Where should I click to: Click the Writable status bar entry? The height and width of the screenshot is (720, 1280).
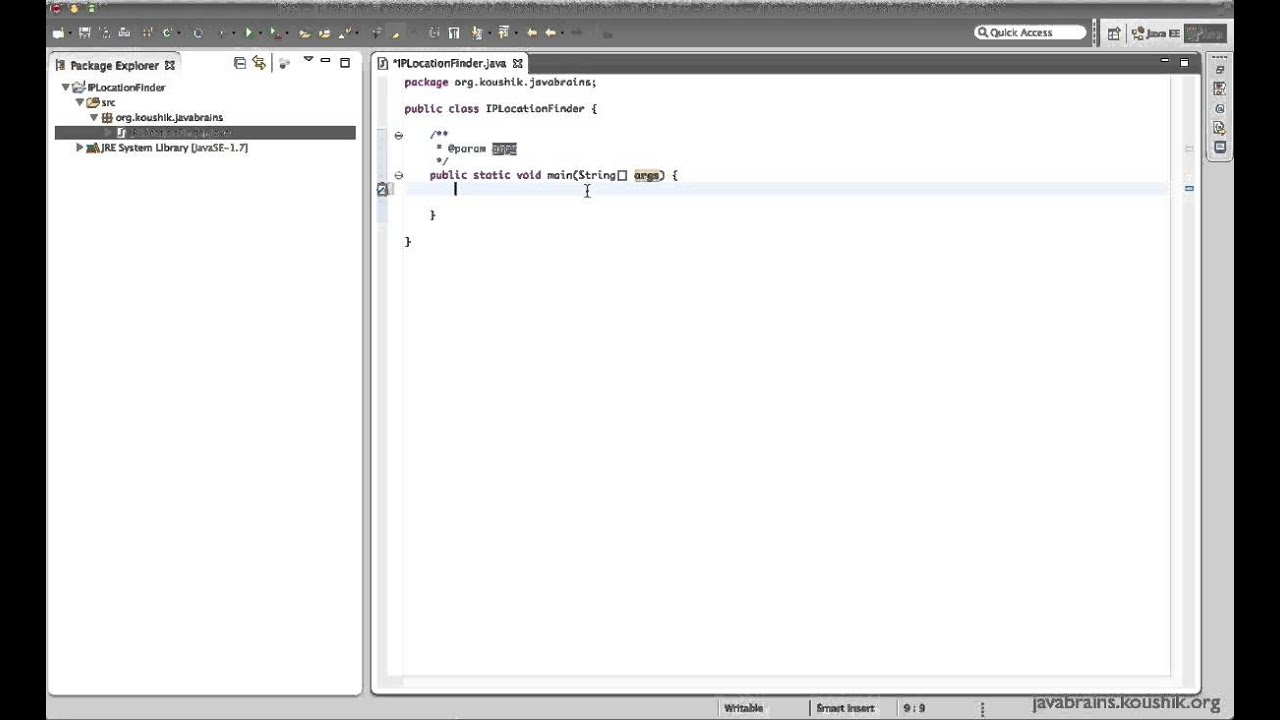click(743, 708)
